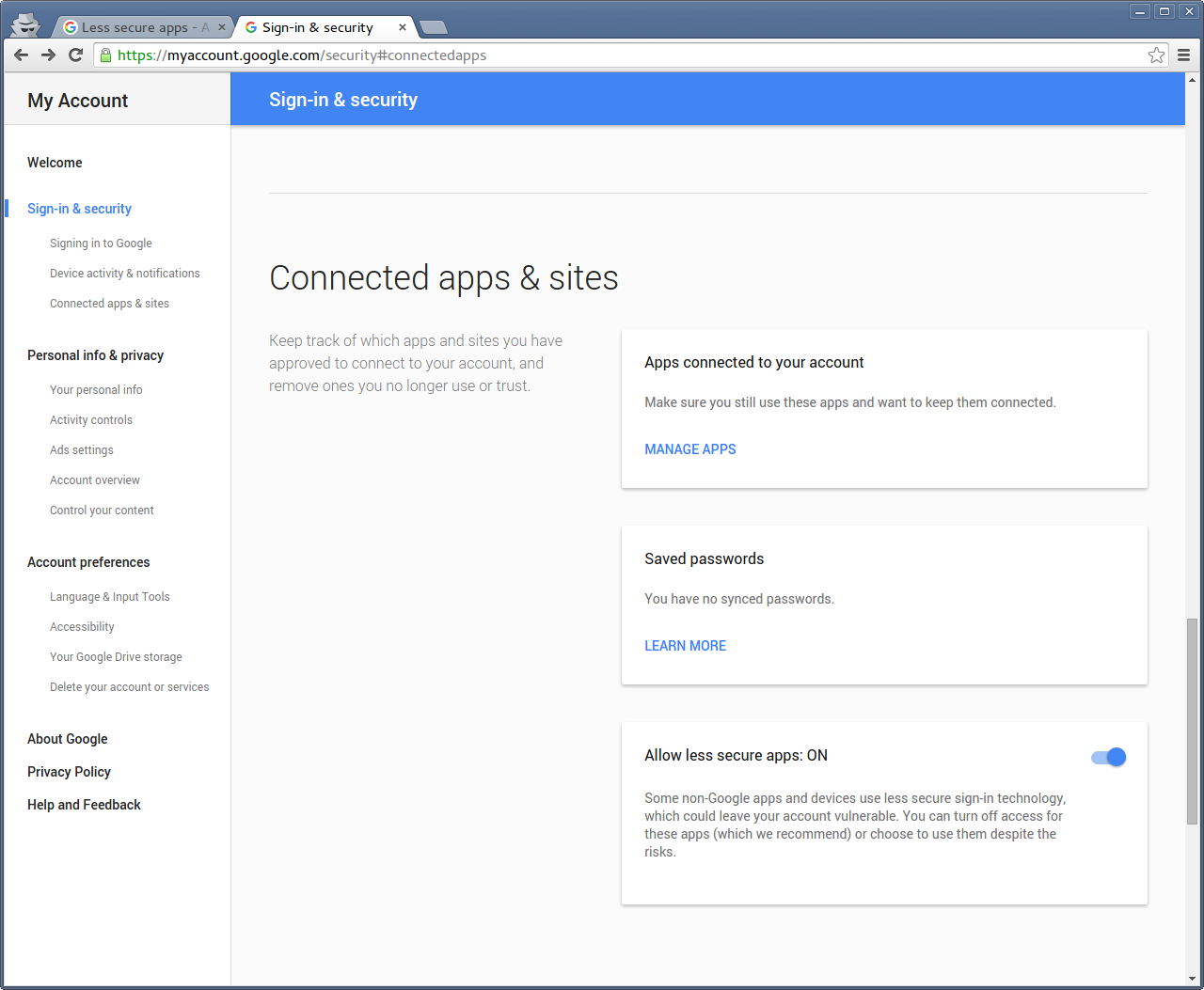Open Connected apps & sites sidebar link
Screen dimensions: 1204x990
(109, 304)
